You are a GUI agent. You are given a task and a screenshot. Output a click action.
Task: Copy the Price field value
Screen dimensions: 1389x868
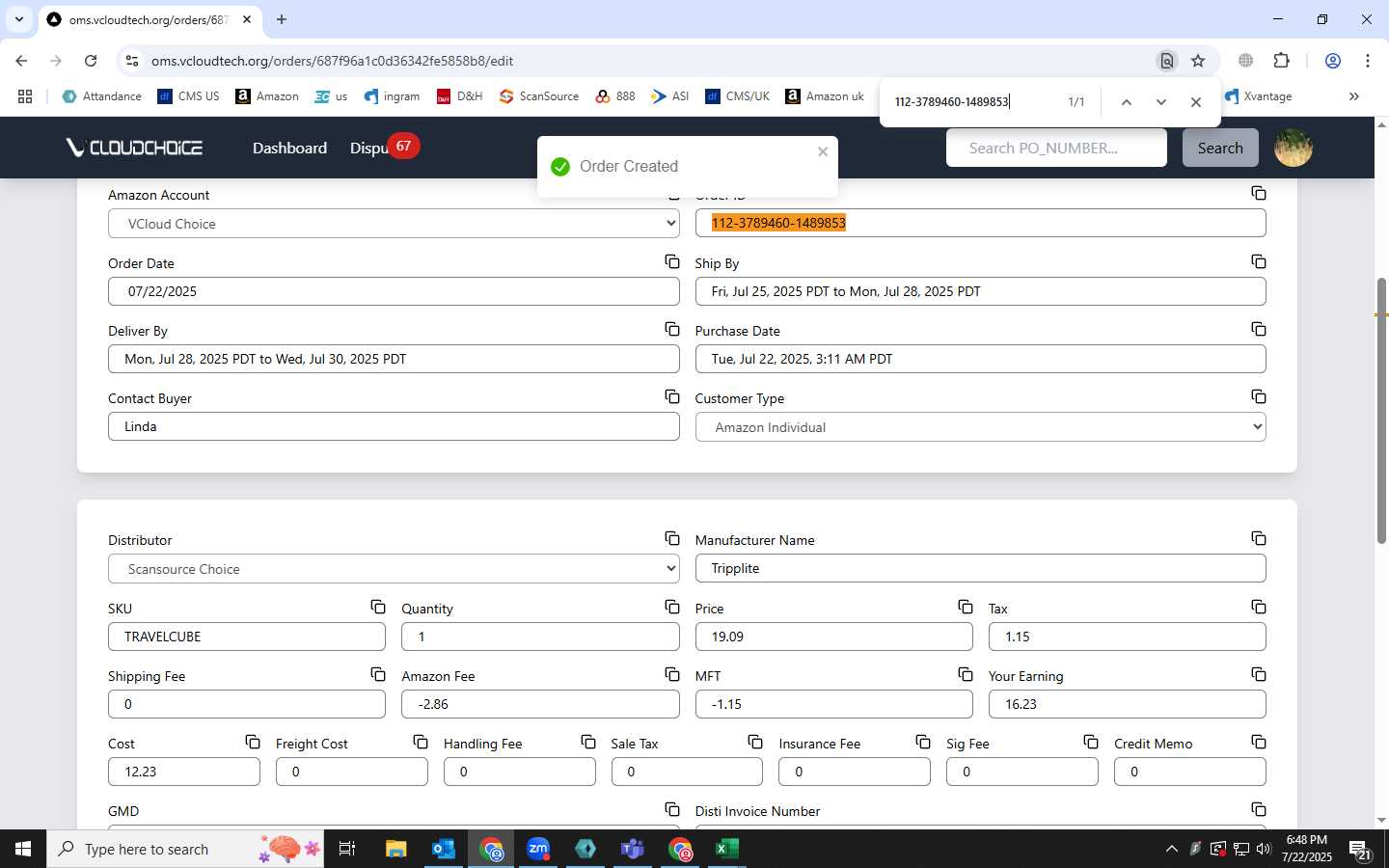coord(966,607)
